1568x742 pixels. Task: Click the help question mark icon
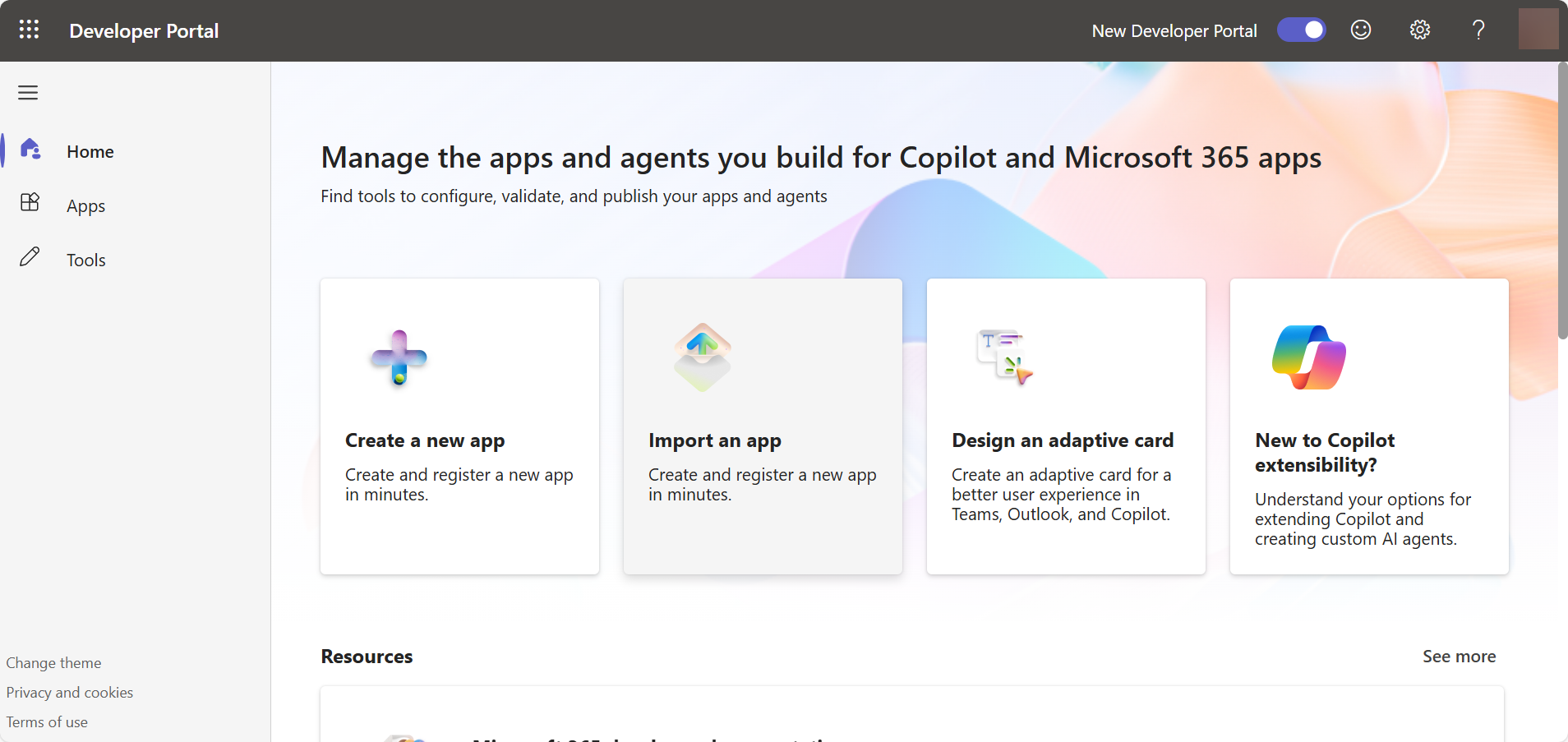pyautogui.click(x=1478, y=30)
